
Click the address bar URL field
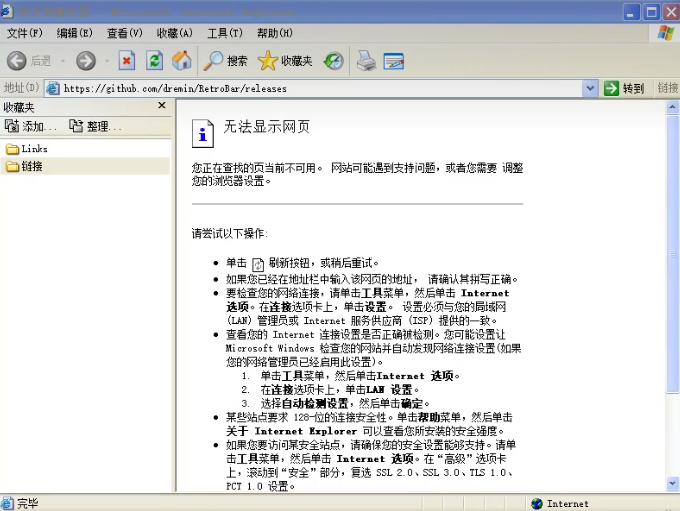321,88
